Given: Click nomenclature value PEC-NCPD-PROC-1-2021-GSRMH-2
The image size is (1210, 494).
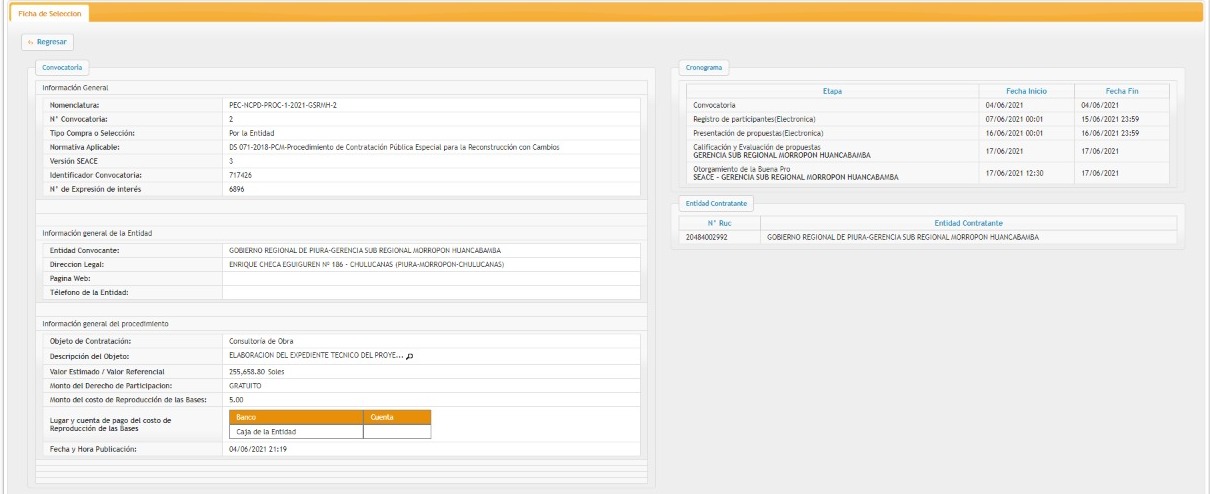Looking at the screenshot, I should pyautogui.click(x=290, y=105).
